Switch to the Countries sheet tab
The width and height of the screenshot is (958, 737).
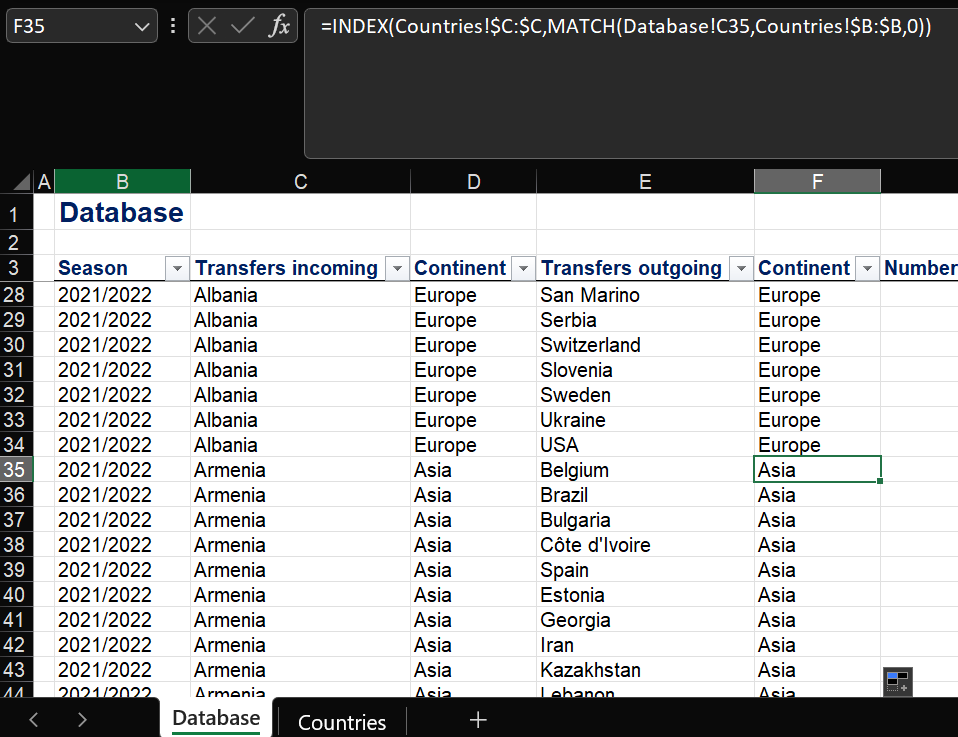click(341, 722)
